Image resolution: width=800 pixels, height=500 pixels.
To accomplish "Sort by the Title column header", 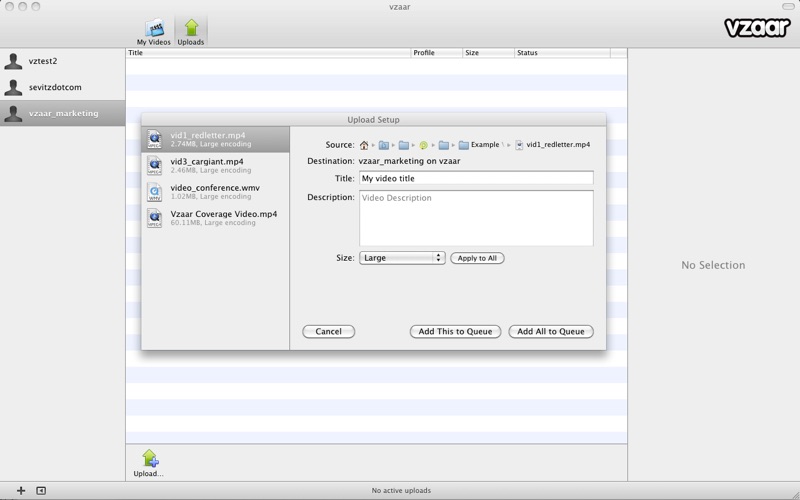I will (x=268, y=53).
